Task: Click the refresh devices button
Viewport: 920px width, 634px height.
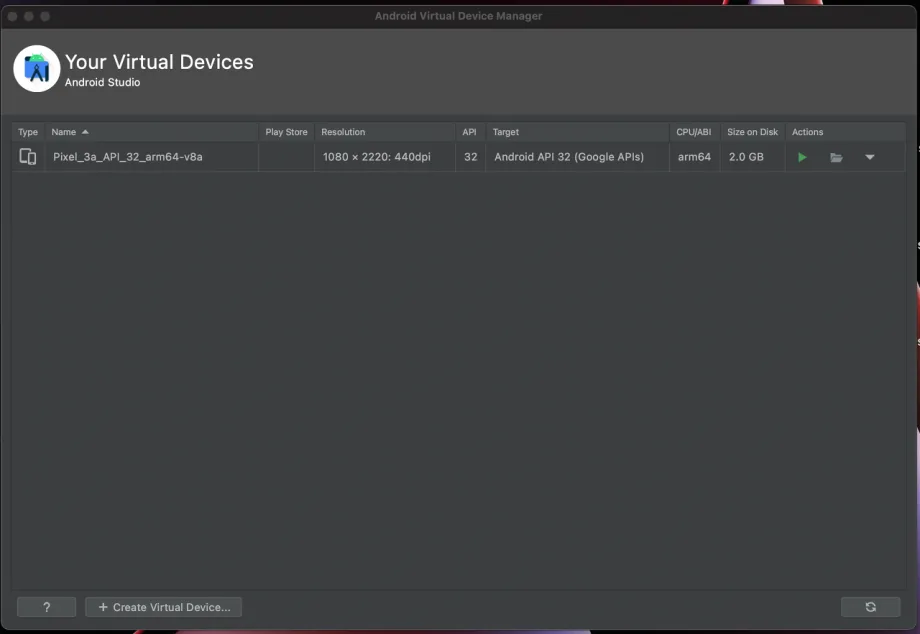Action: coord(871,607)
